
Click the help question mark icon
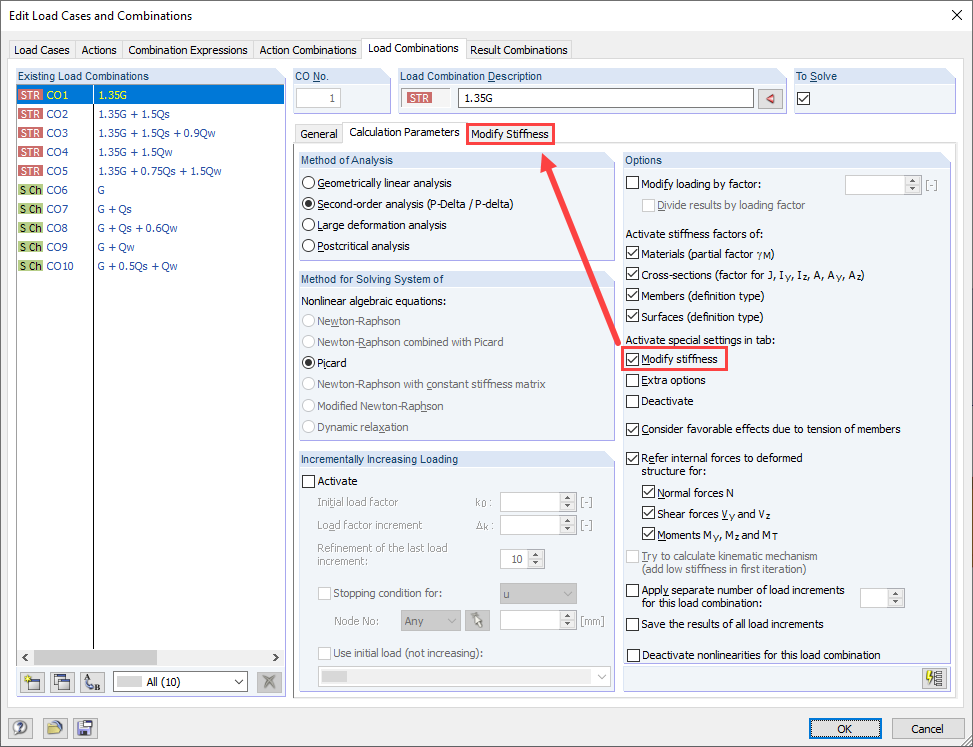pos(20,728)
